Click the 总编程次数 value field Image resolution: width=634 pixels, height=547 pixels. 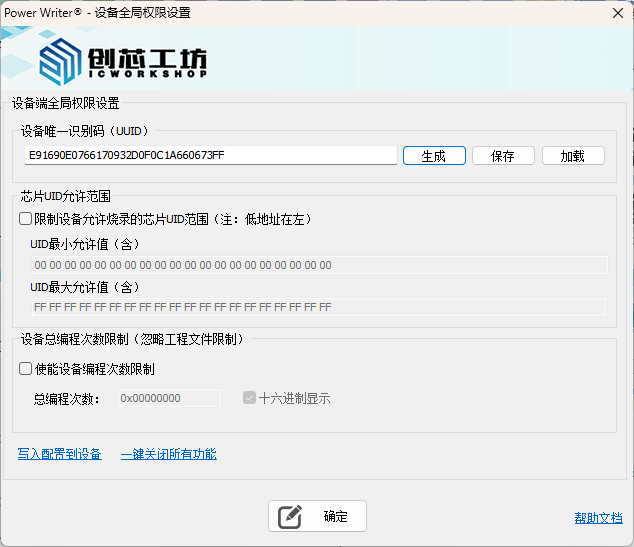[169, 398]
